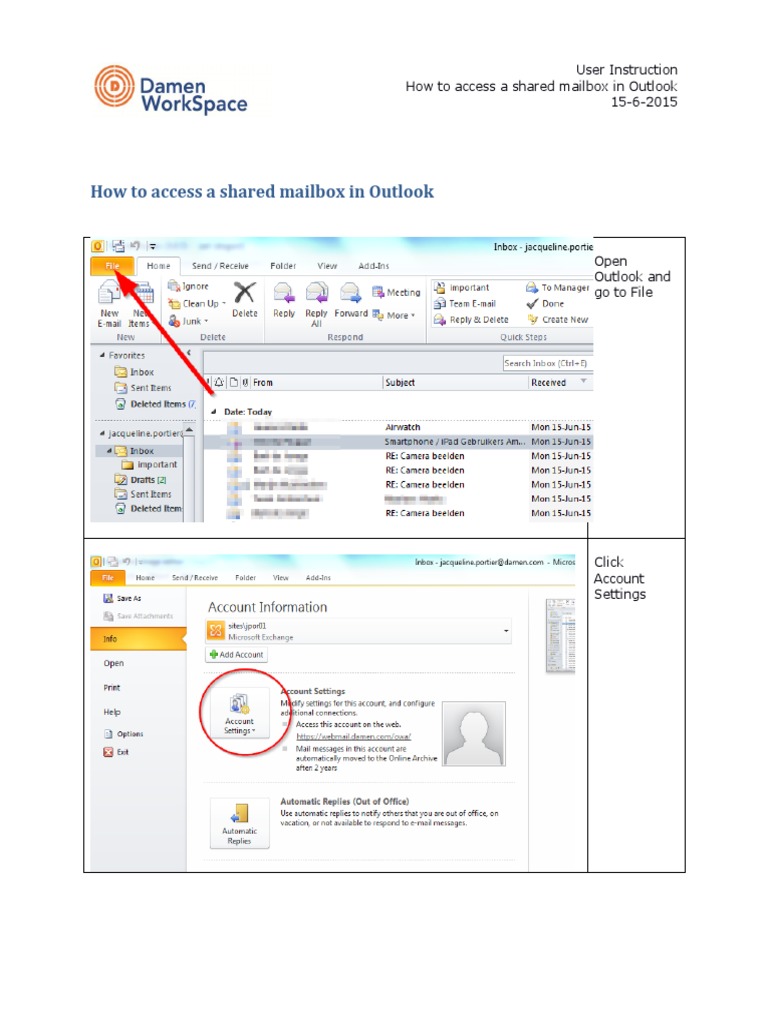Click the red Exit icon in Backstage
Screen dimensions: 768x1024
[x=109, y=752]
